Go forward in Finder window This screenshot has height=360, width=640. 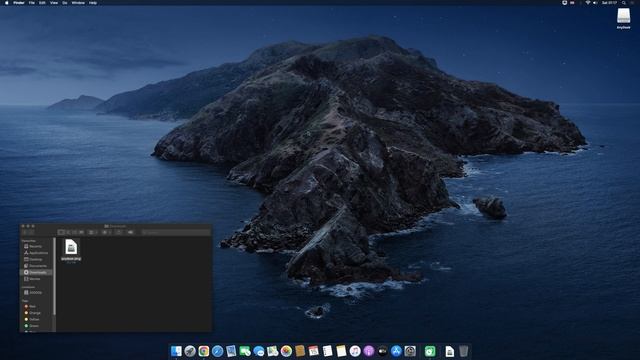pyautogui.click(x=32, y=232)
